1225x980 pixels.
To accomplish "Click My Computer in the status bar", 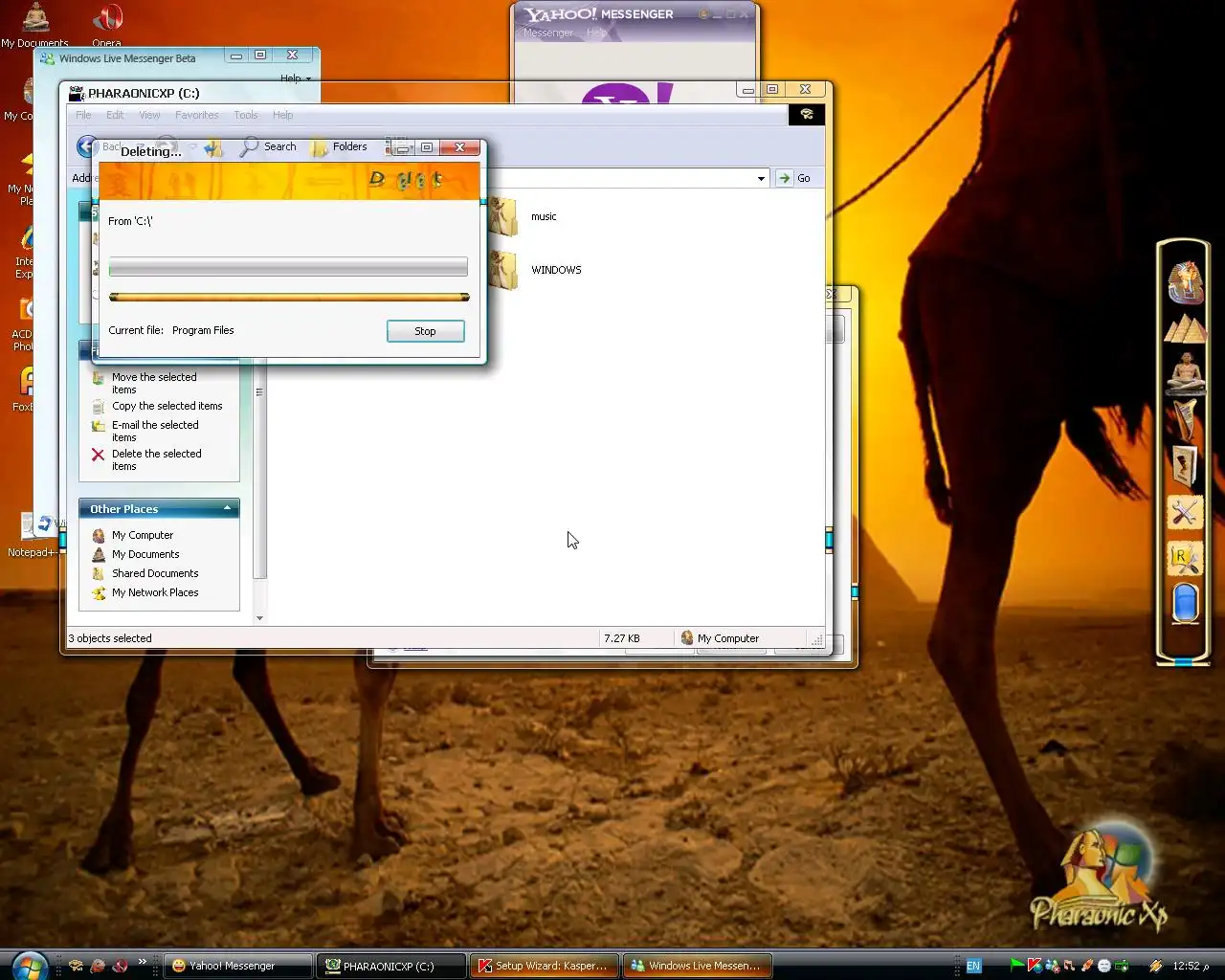I will point(720,638).
